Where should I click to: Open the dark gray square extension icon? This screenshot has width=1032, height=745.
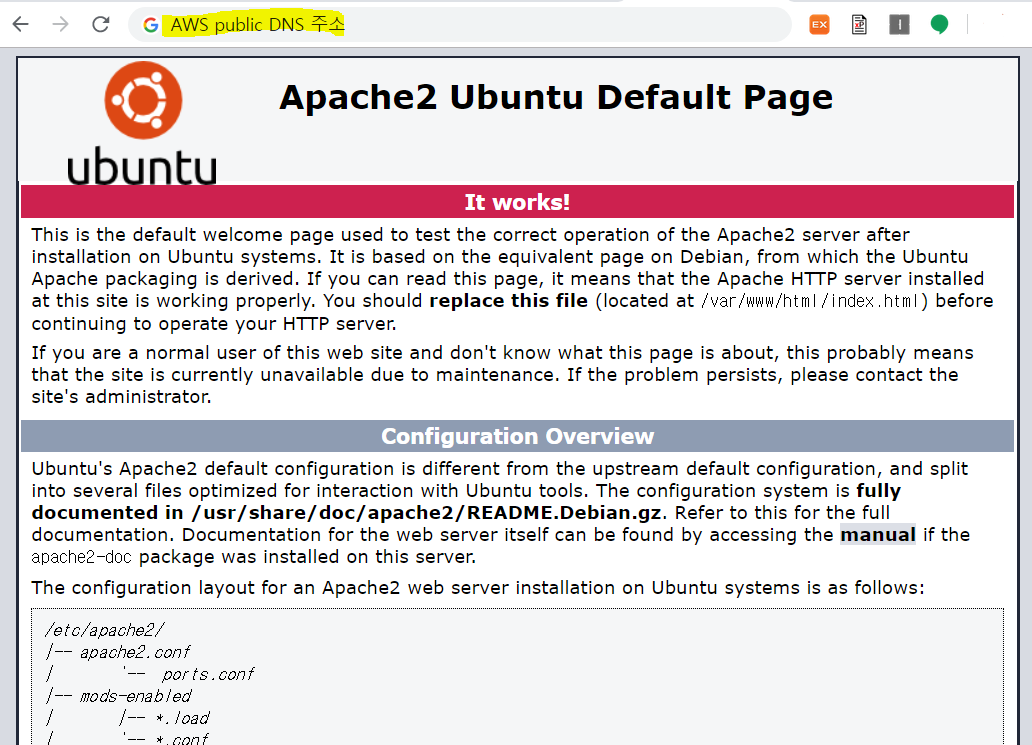click(899, 25)
